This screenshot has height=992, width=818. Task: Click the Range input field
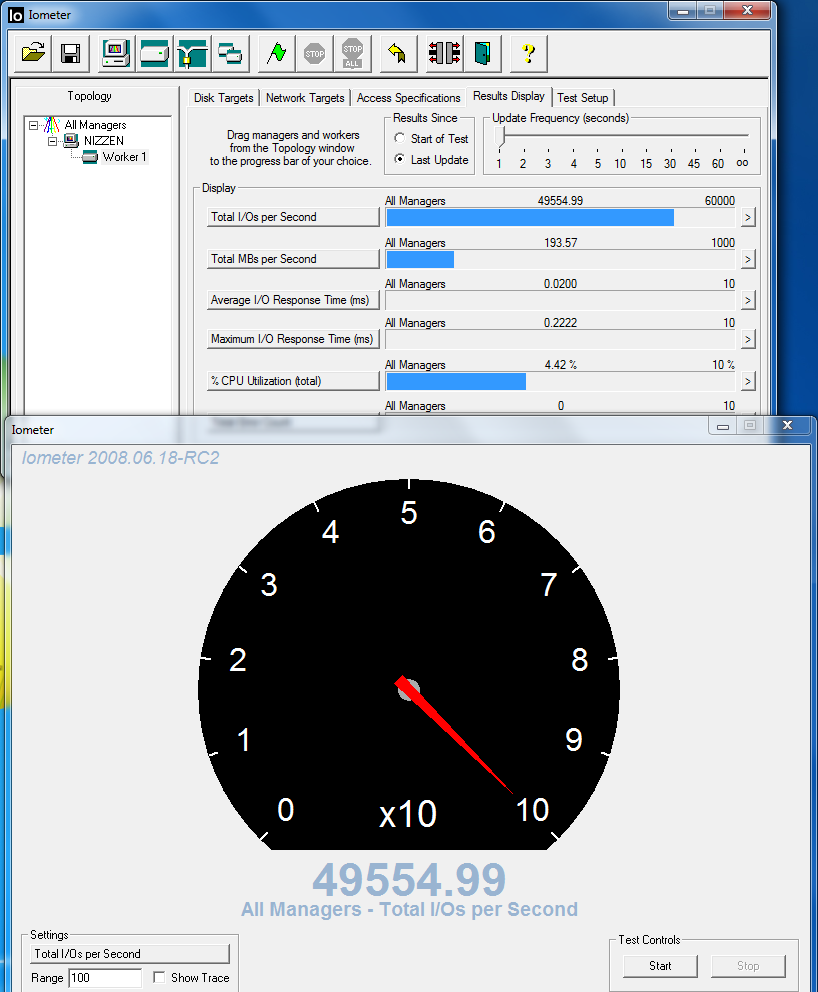coord(105,978)
